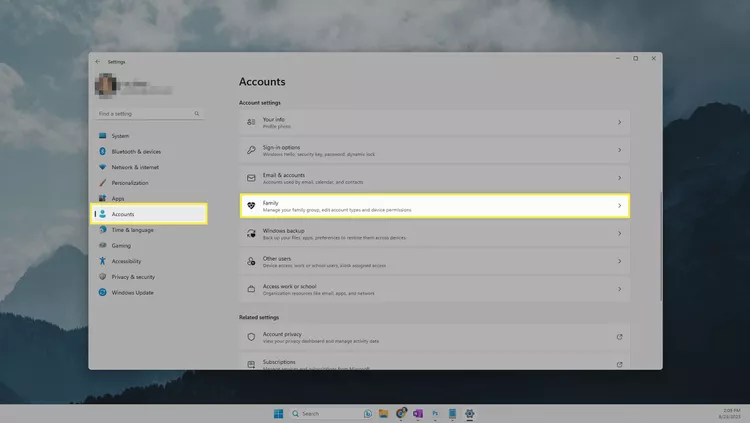Select Accounts in the sidebar
The width and height of the screenshot is (750, 423).
coord(148,214)
